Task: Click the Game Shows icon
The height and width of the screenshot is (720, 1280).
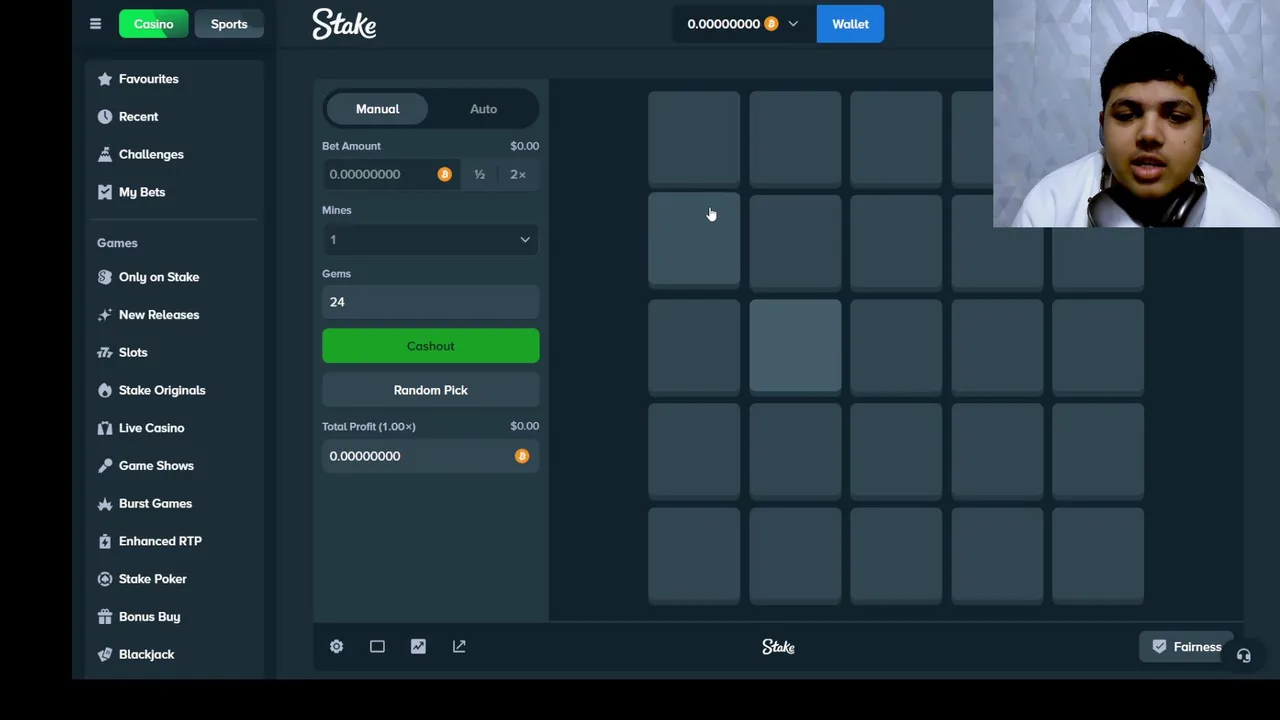Action: point(105,466)
